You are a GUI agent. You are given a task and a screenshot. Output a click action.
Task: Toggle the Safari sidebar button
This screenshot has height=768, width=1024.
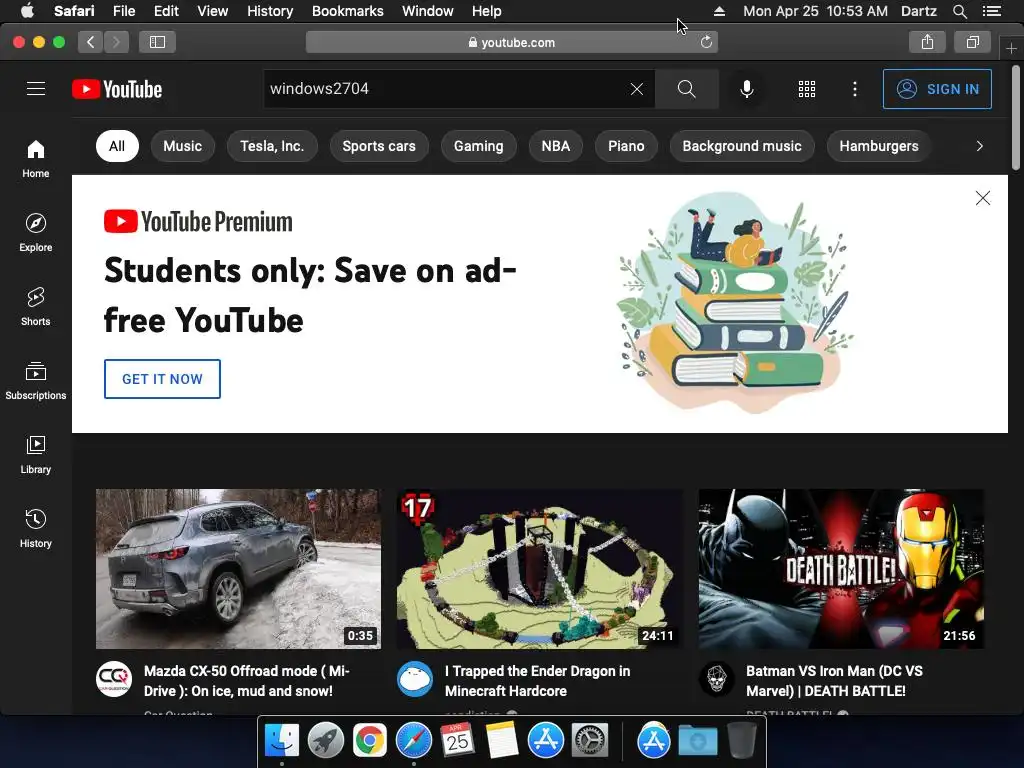click(x=157, y=42)
